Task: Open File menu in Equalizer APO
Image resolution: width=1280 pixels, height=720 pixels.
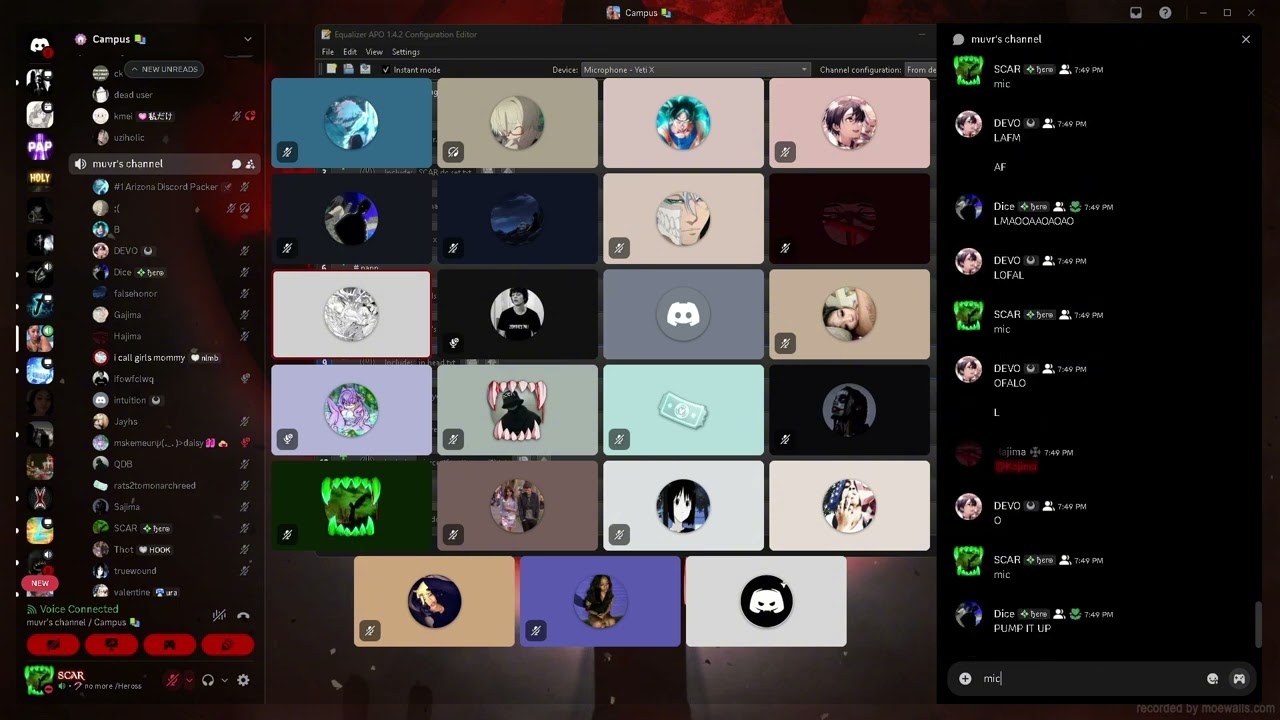Action: click(328, 52)
